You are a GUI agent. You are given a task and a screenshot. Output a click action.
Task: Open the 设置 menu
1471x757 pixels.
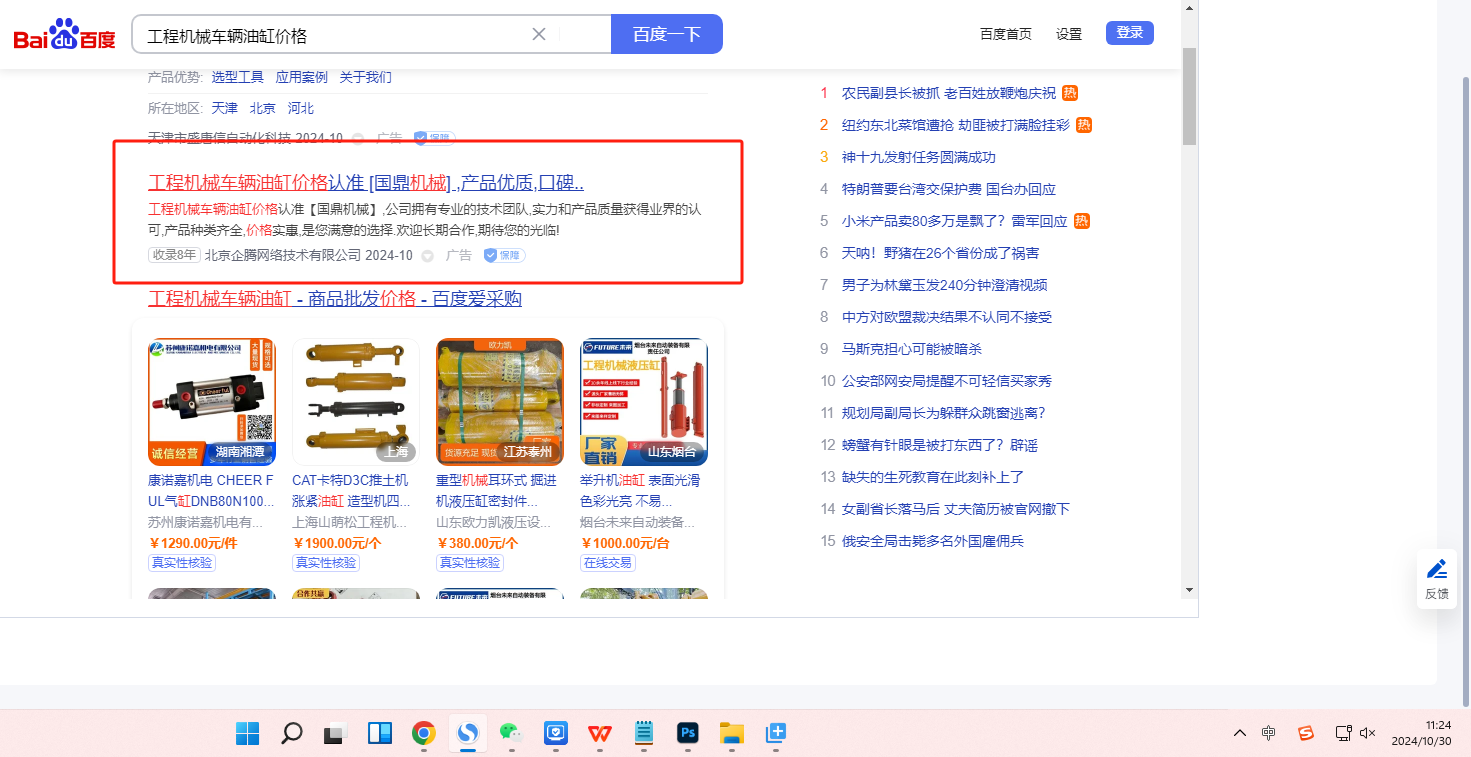[1069, 34]
